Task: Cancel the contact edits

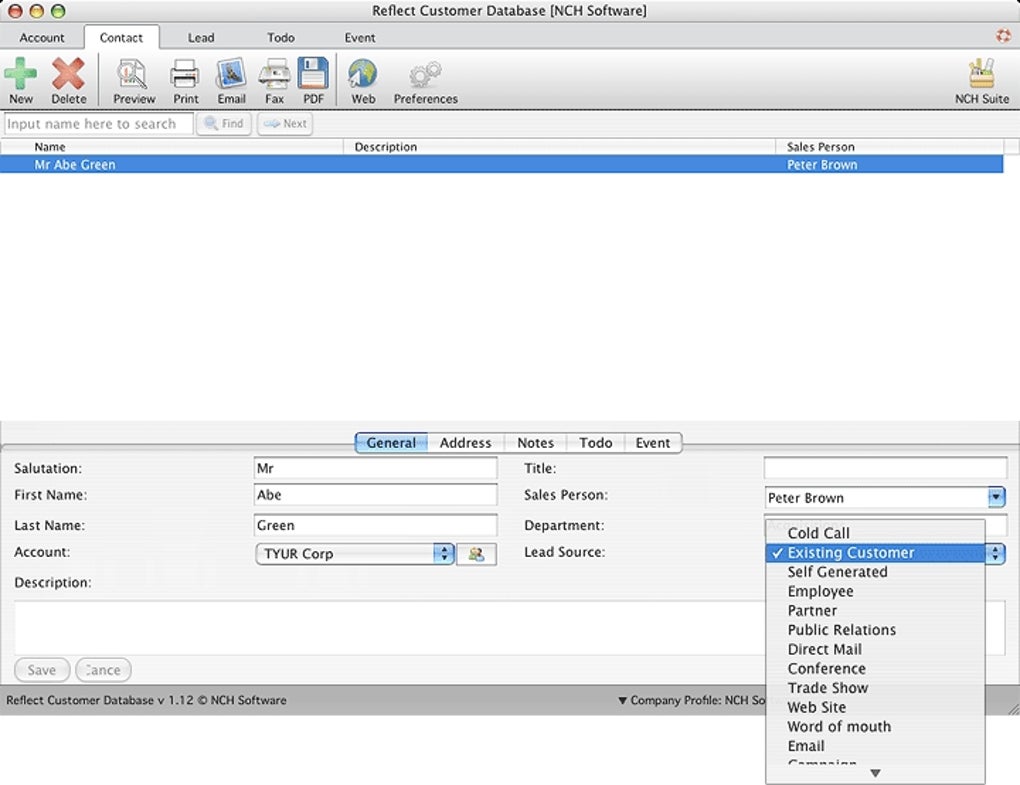Action: [x=103, y=670]
